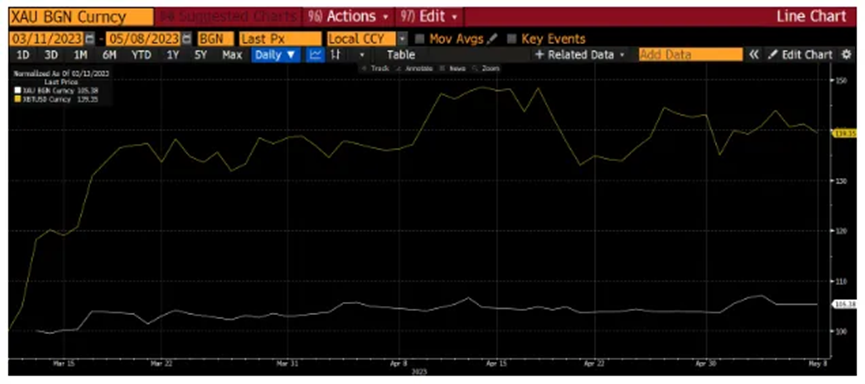Expand the Actions menu
This screenshot has width=865, height=384.
coord(350,17)
